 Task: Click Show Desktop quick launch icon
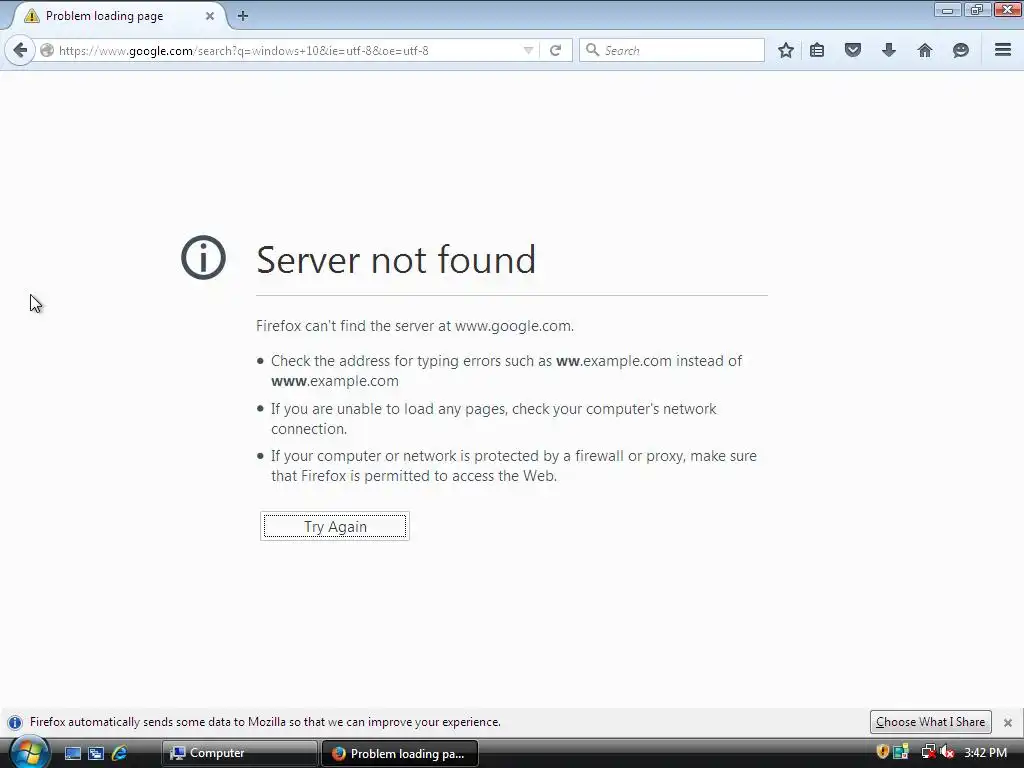(72, 754)
